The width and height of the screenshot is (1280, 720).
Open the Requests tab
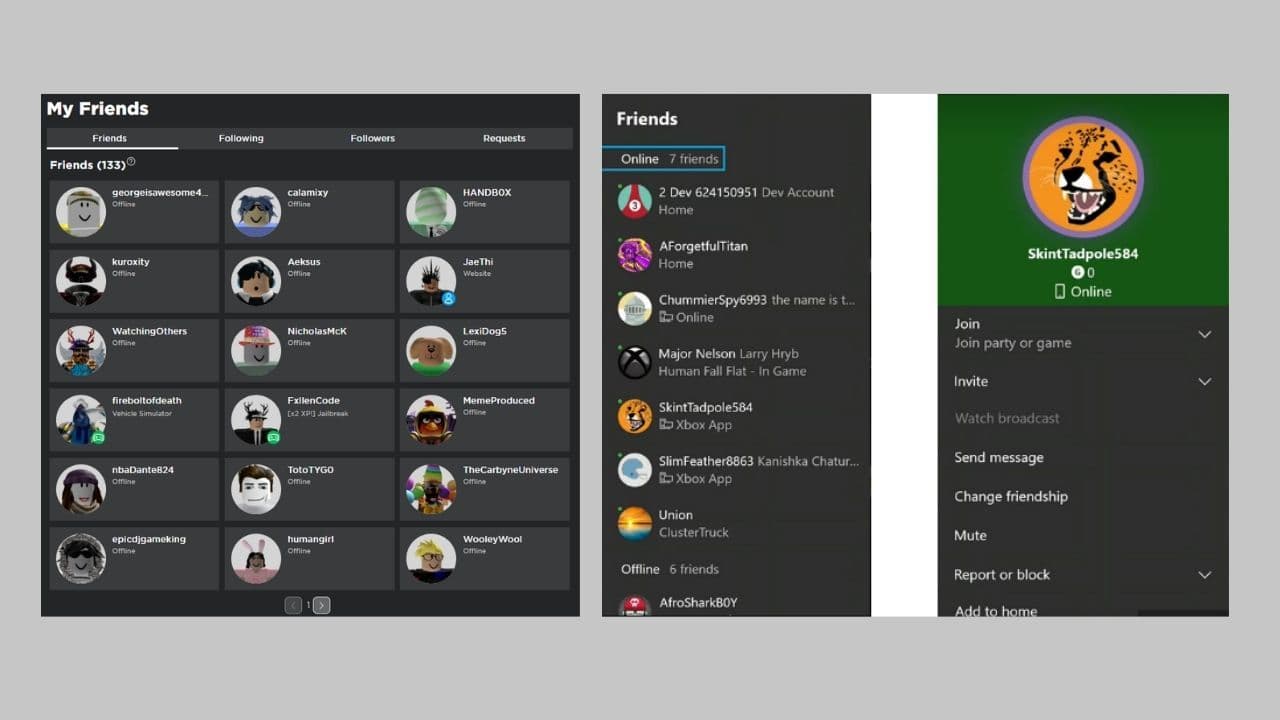tap(504, 138)
